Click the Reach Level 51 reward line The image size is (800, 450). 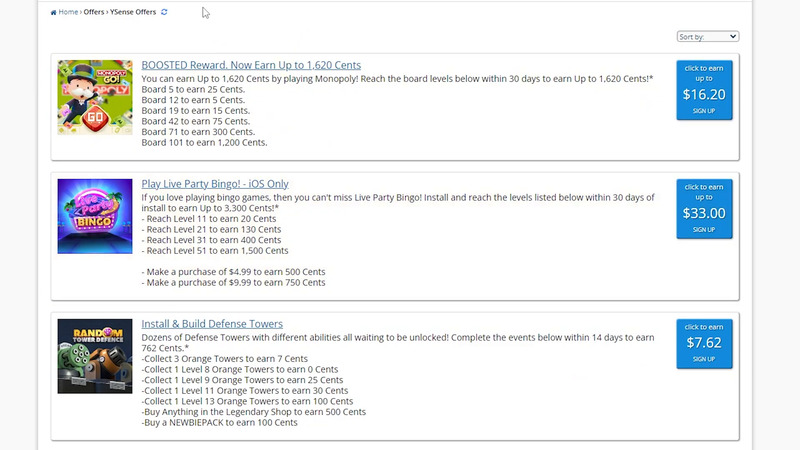coord(214,250)
